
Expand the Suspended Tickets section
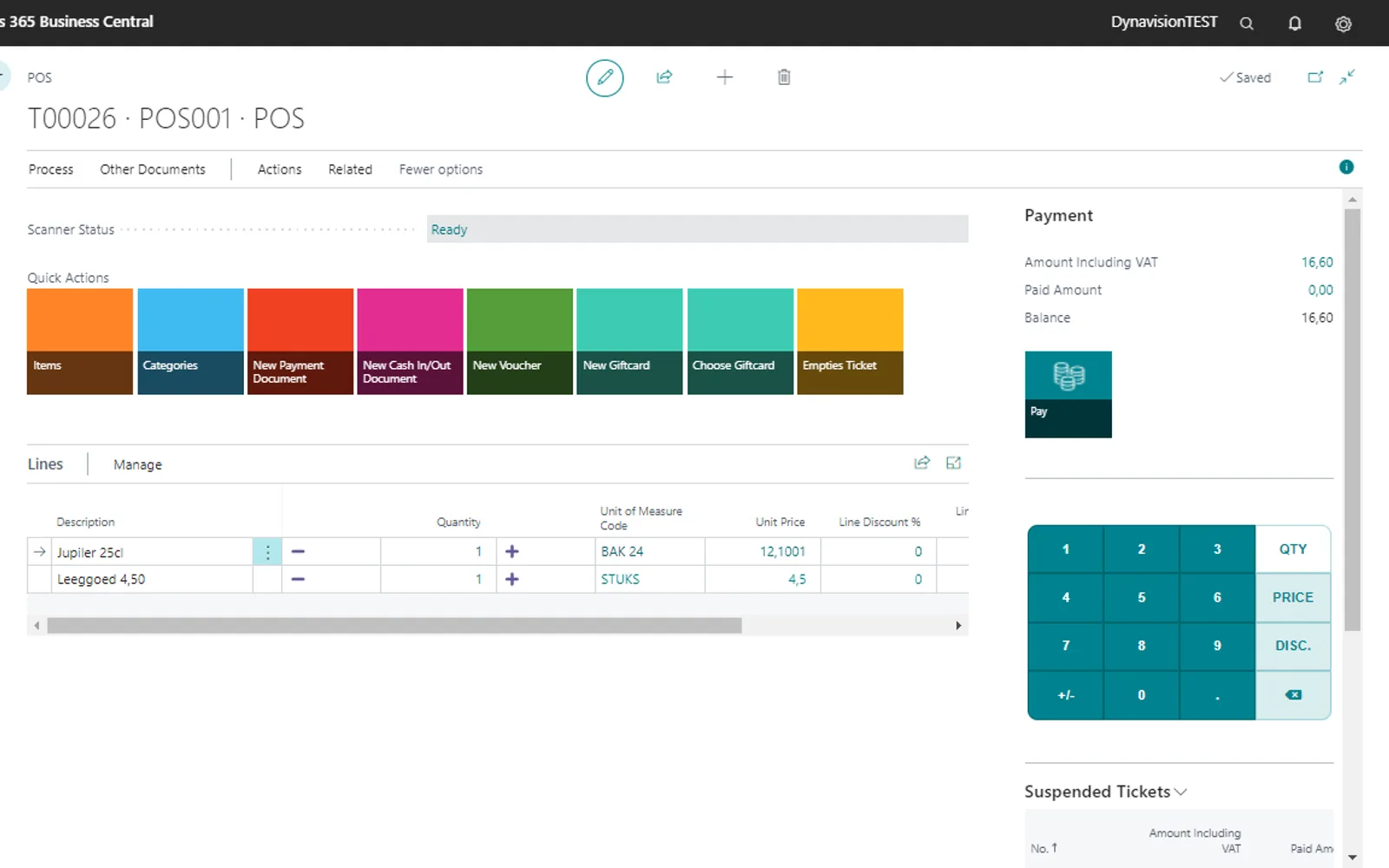click(1105, 792)
